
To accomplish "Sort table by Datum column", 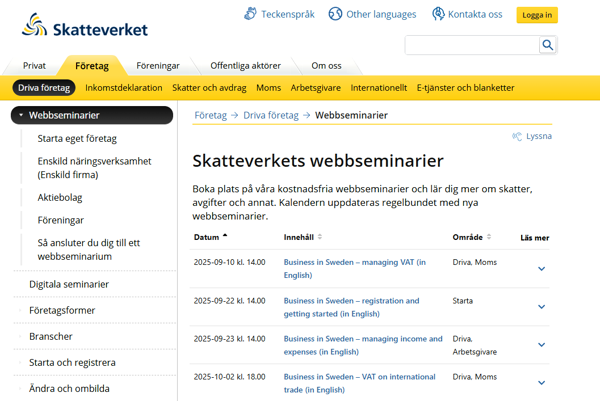I will 210,238.
